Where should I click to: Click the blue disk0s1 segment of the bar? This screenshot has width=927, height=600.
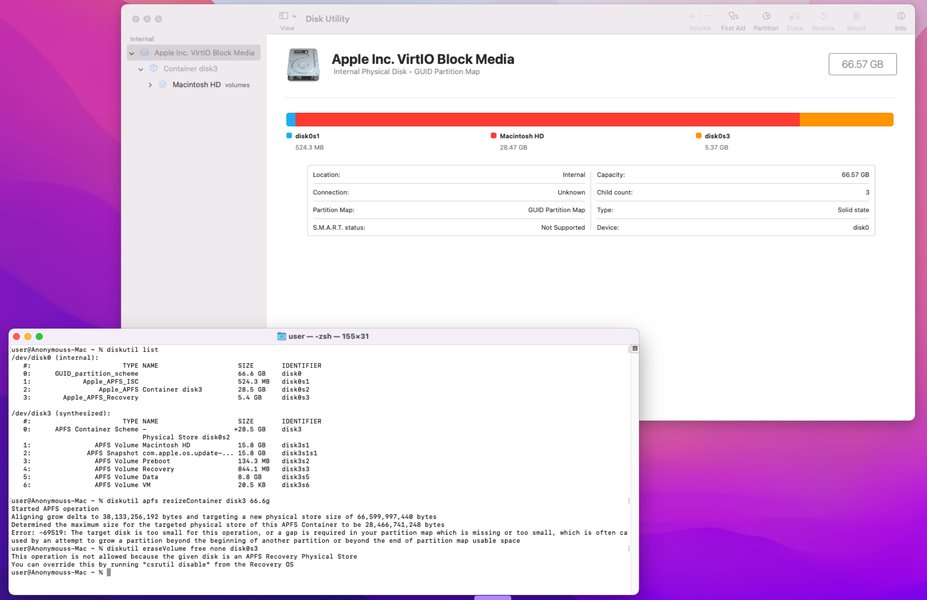coord(291,119)
